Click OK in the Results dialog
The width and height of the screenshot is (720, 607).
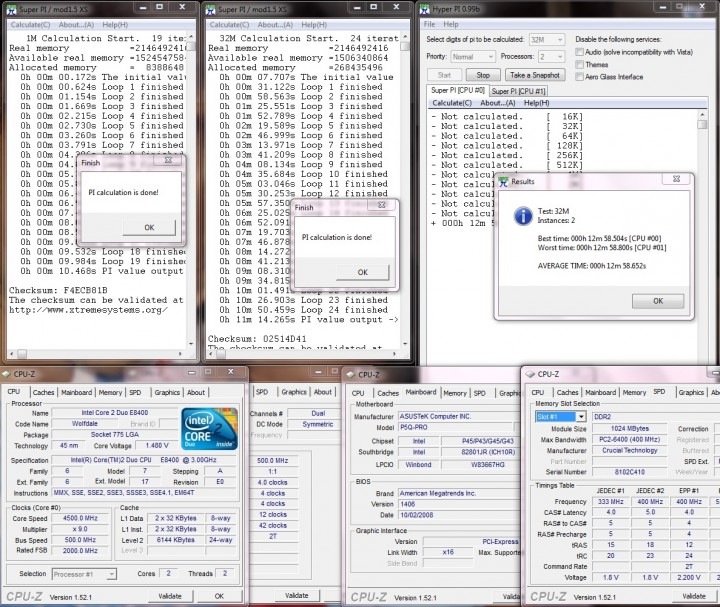pos(658,301)
